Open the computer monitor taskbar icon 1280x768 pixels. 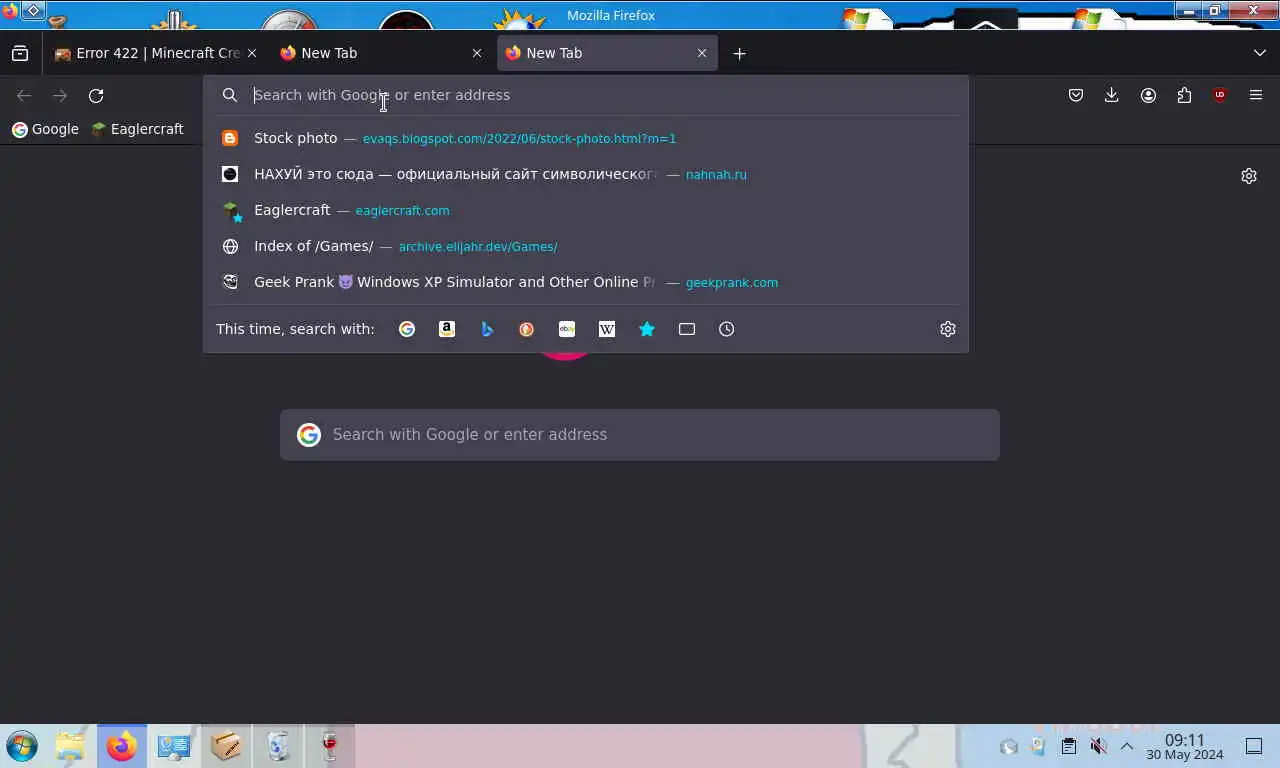point(174,746)
